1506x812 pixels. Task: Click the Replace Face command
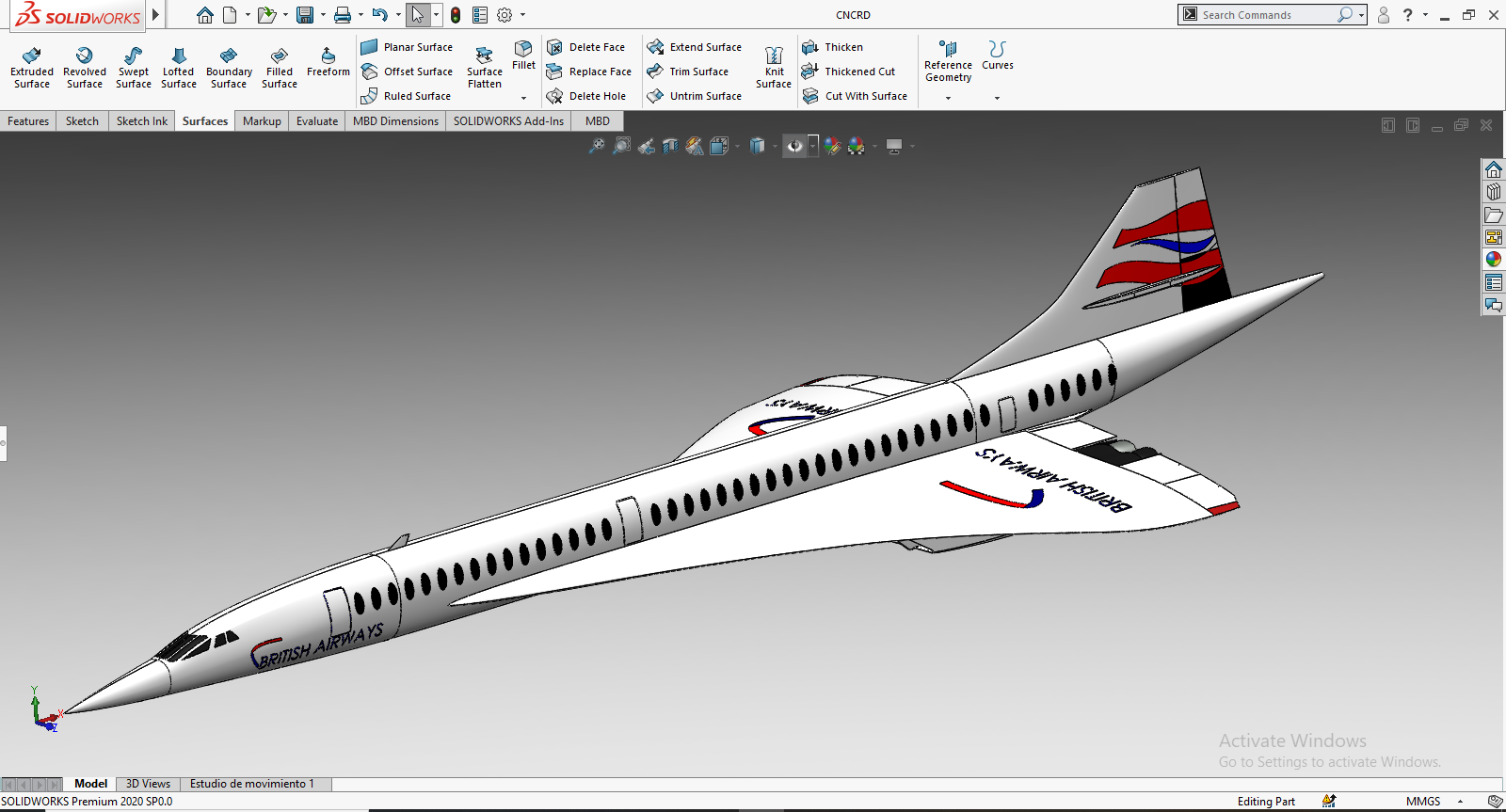pos(589,72)
